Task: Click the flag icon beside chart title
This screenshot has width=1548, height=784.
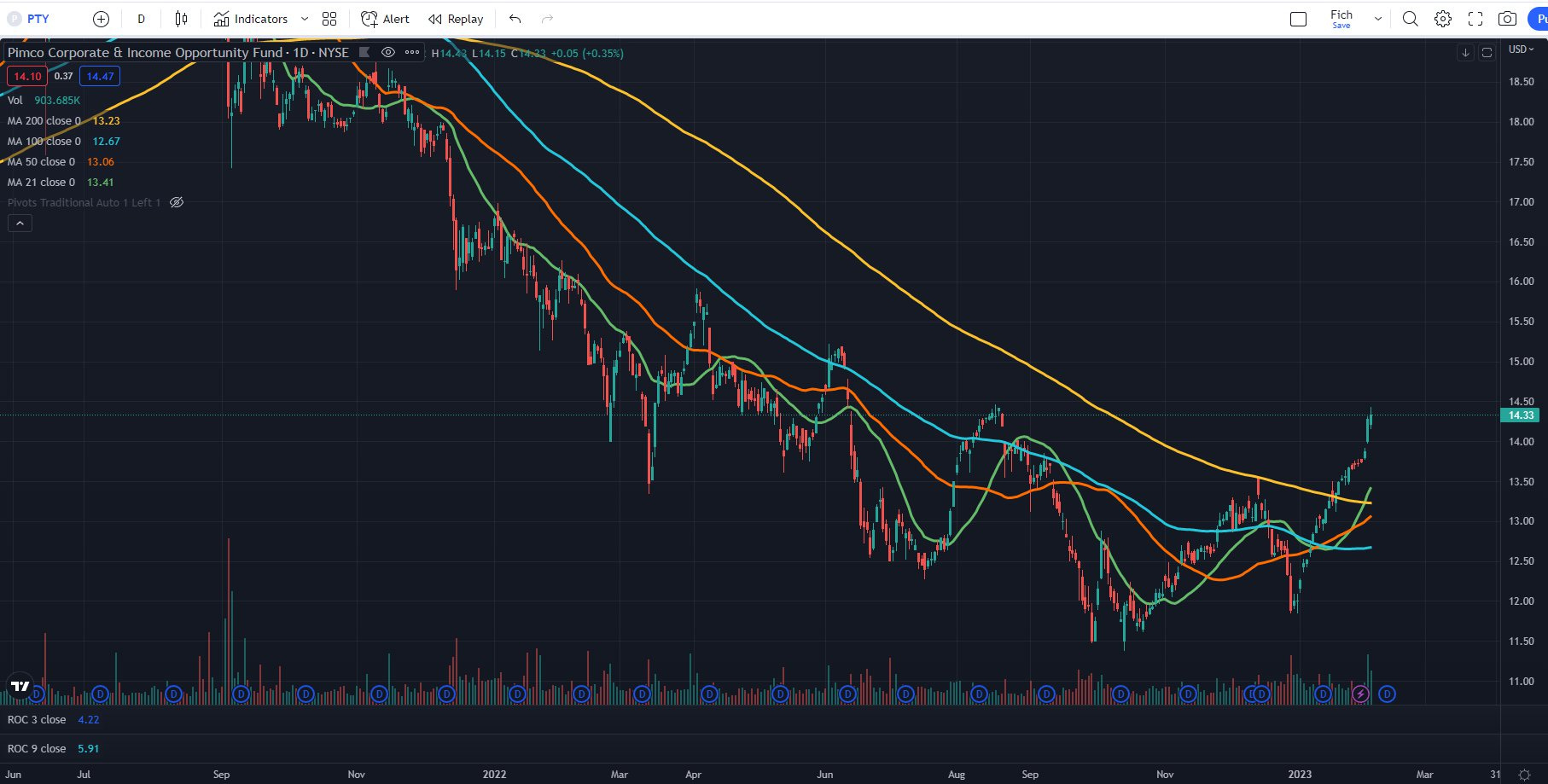Action: 364,52
